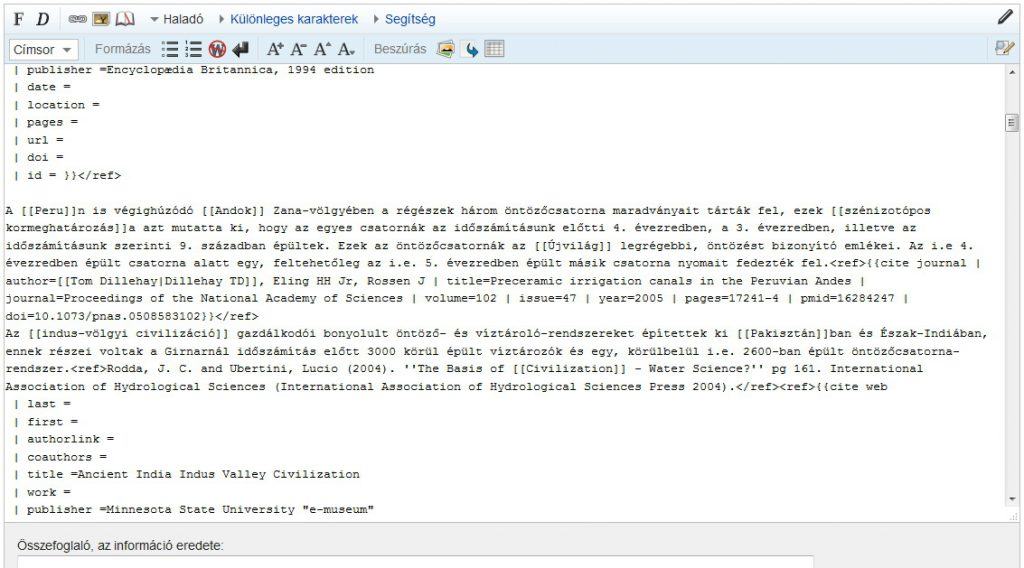Click the text '| work =' line
The height and width of the screenshot is (568, 1024).
click(42, 493)
